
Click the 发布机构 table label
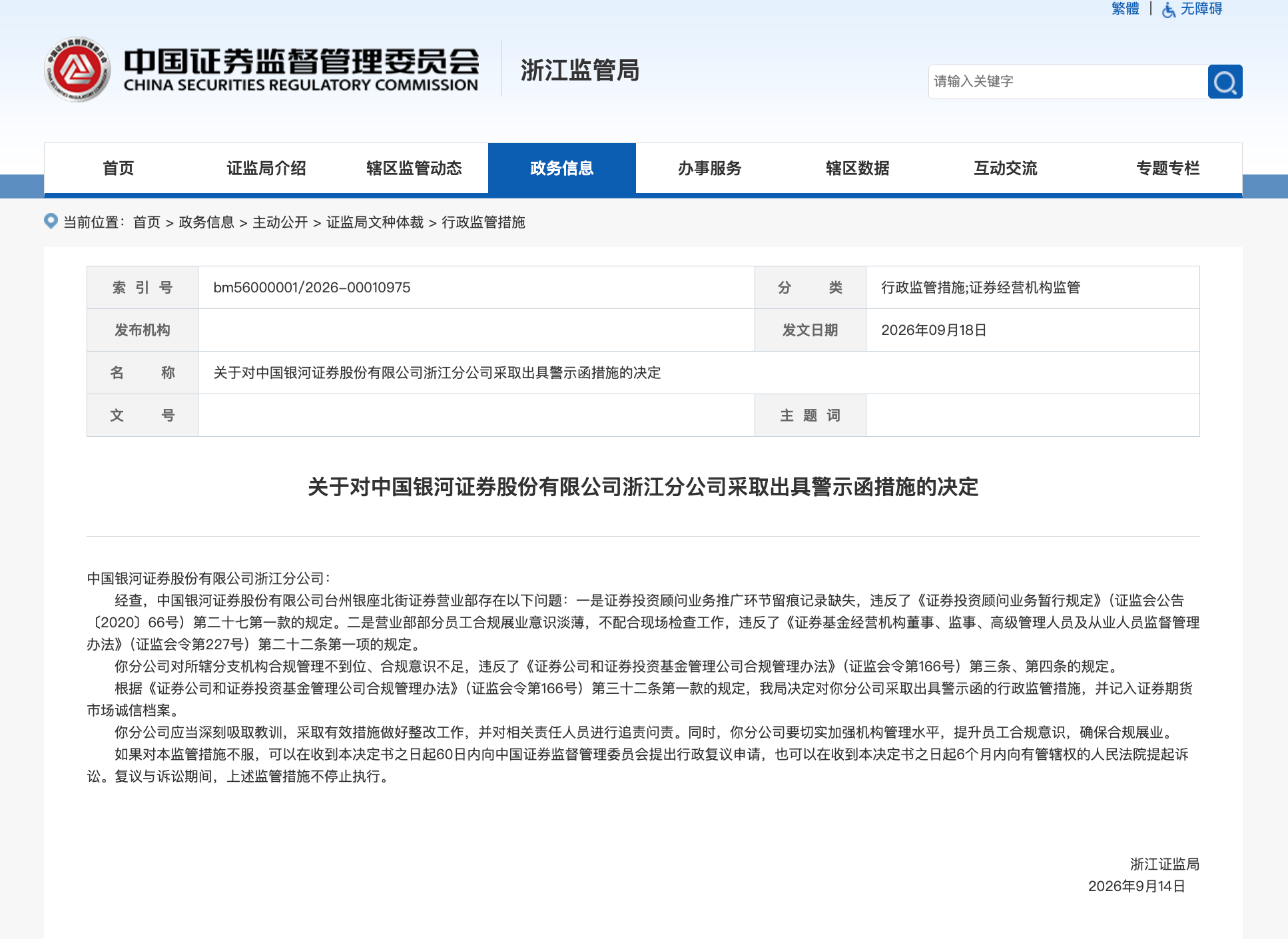pos(143,330)
